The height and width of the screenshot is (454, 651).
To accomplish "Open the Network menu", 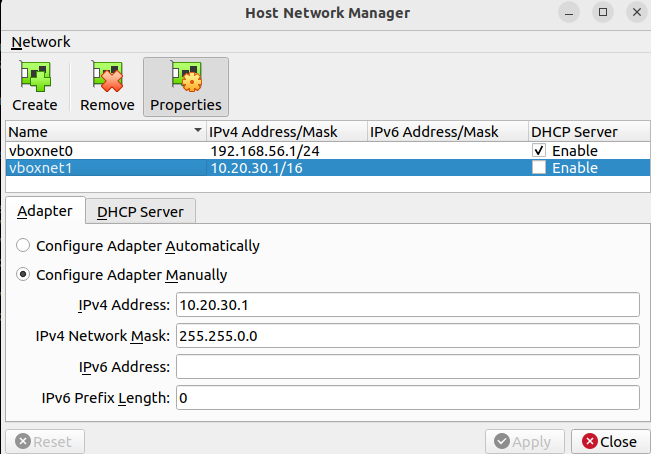I will [40, 42].
